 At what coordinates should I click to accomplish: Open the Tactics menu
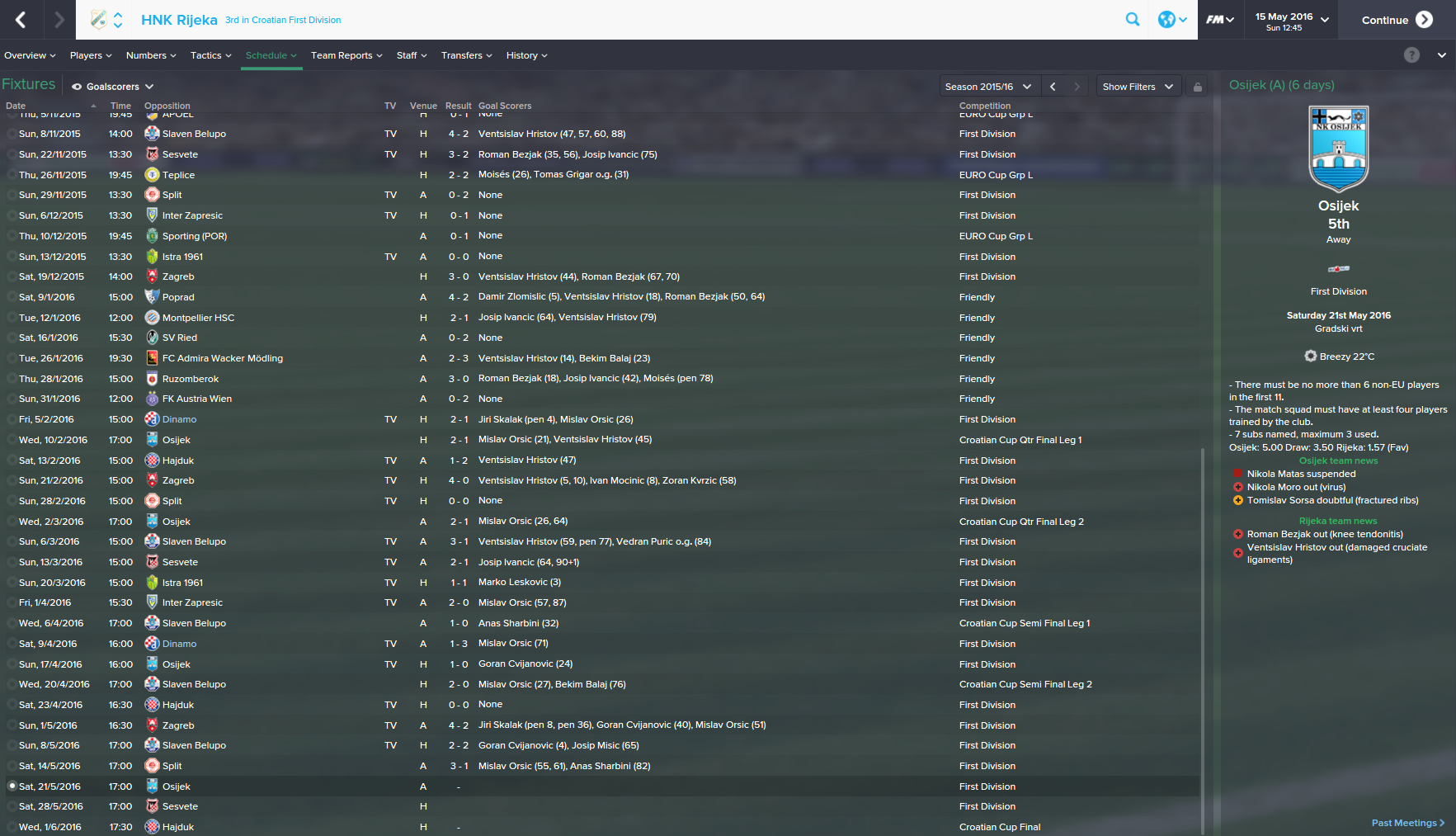click(210, 55)
